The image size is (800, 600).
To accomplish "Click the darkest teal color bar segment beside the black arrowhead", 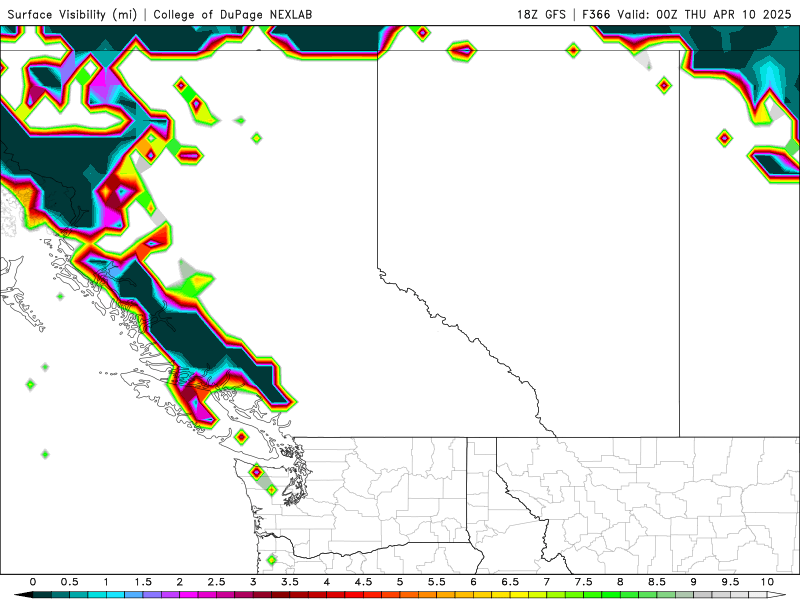I will pos(42,595).
